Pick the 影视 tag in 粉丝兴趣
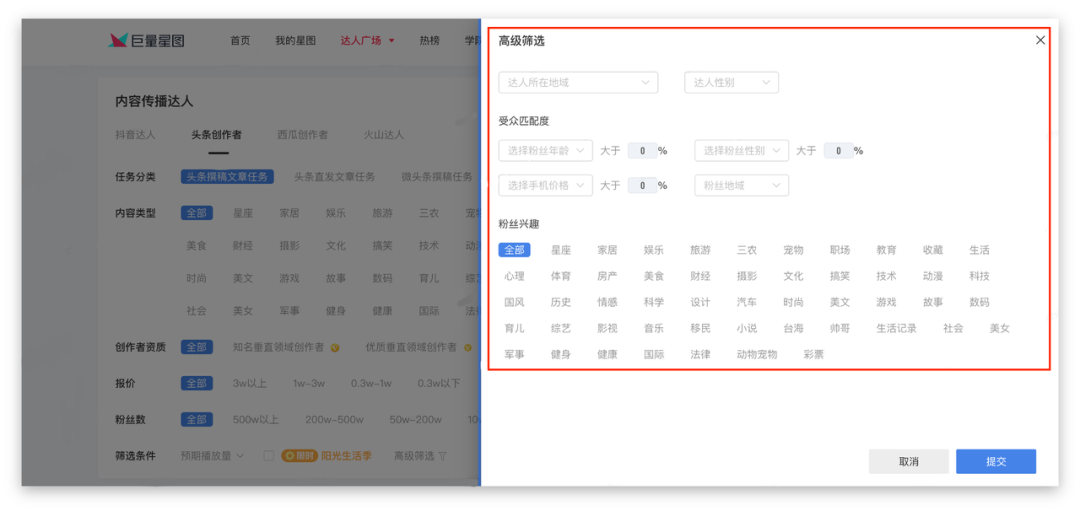1080x511 pixels. [608, 328]
